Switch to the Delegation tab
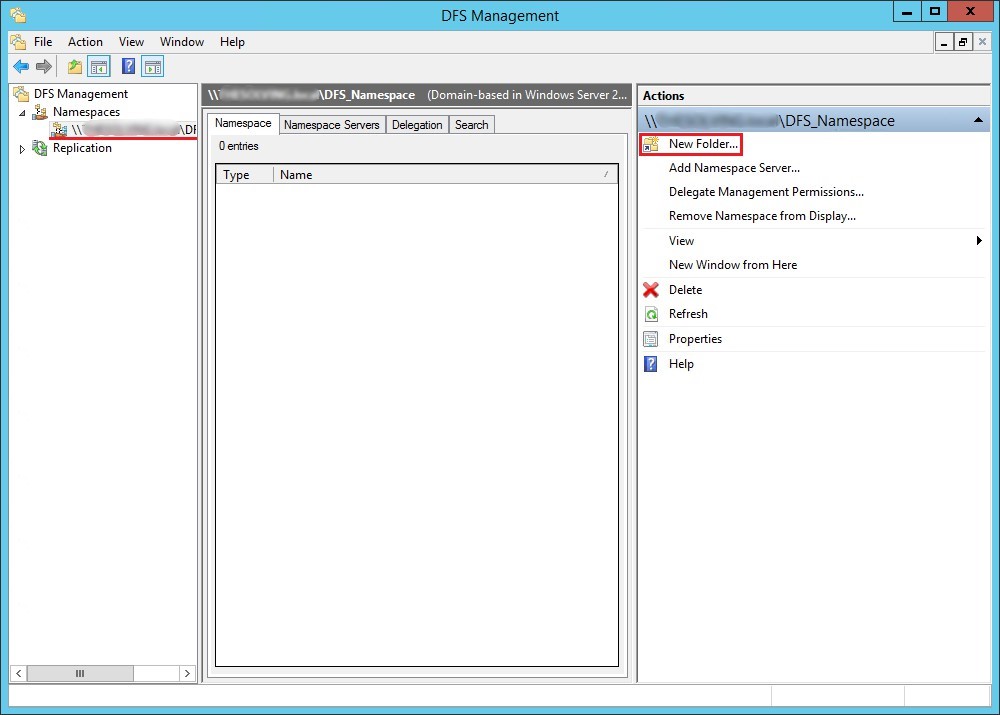This screenshot has height=715, width=1000. tap(417, 125)
